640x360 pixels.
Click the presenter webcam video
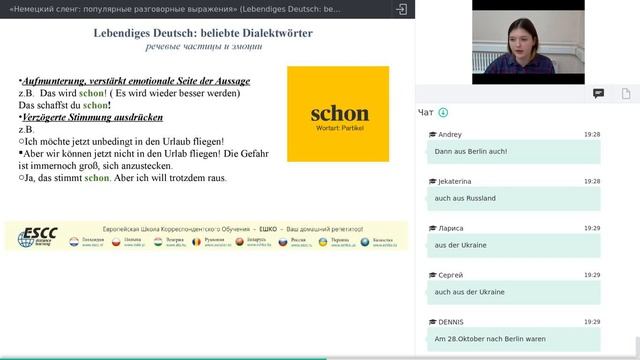coord(528,42)
